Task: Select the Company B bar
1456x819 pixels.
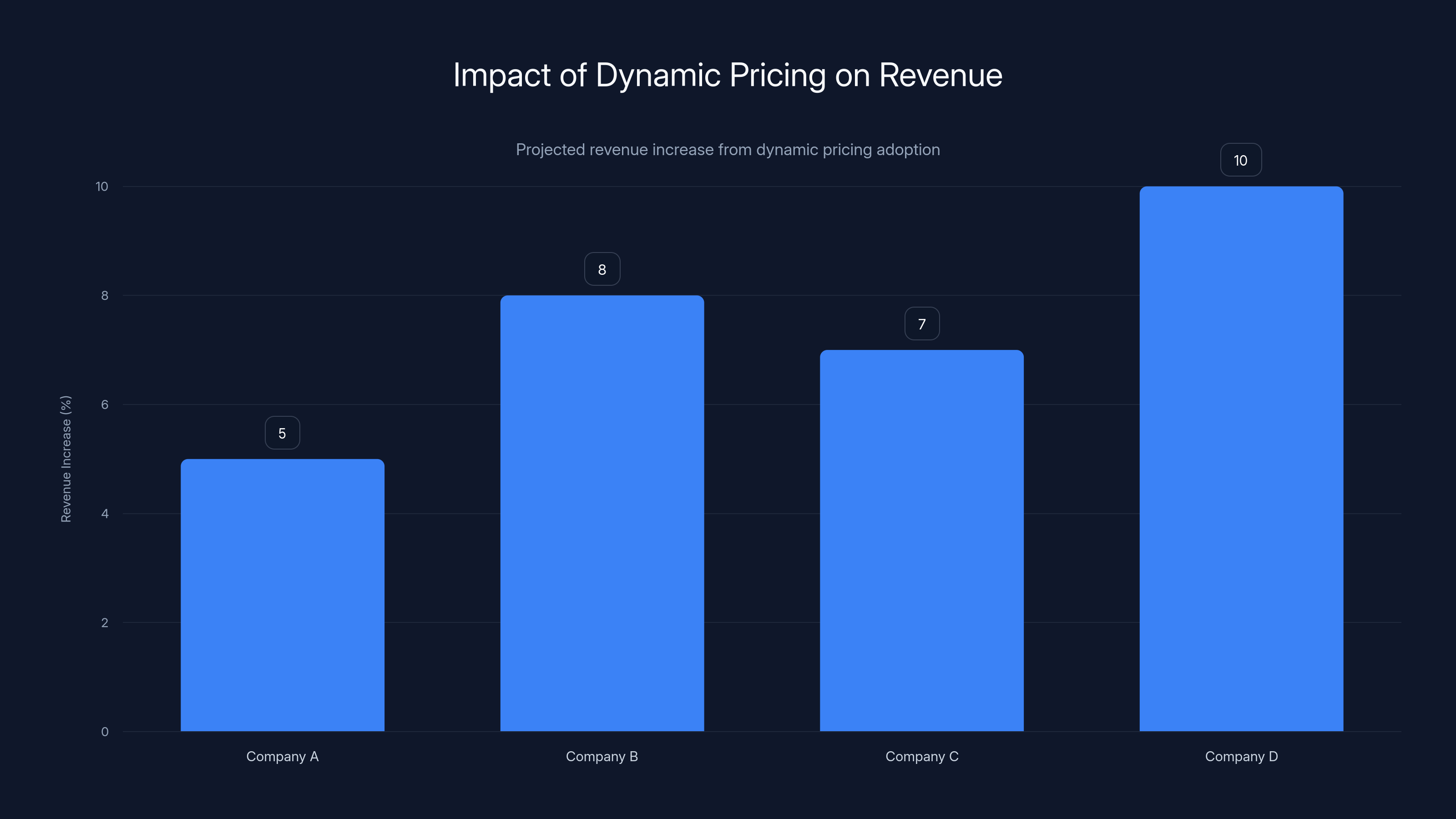Action: (602, 513)
